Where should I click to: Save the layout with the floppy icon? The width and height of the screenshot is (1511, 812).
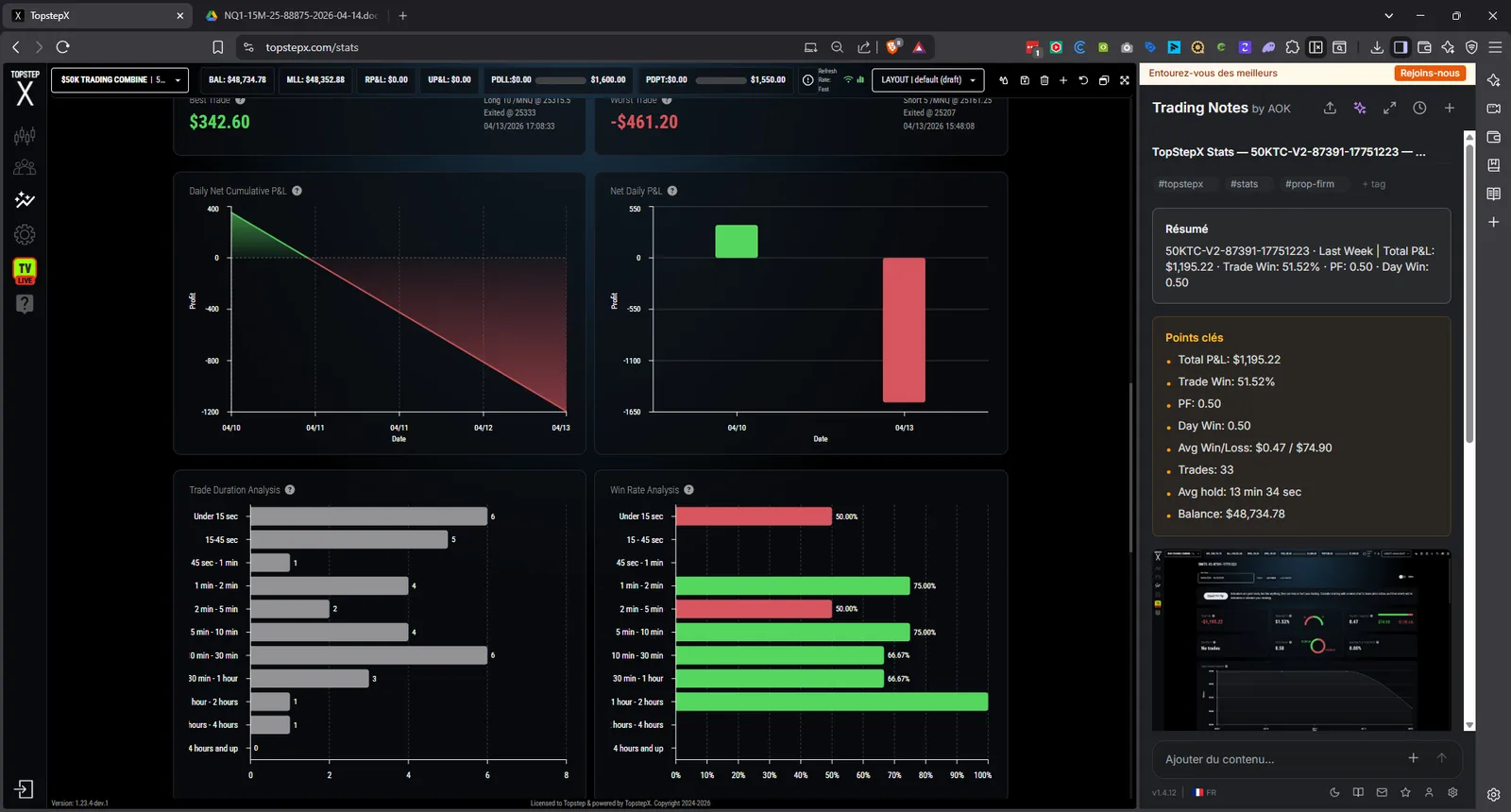point(1025,80)
